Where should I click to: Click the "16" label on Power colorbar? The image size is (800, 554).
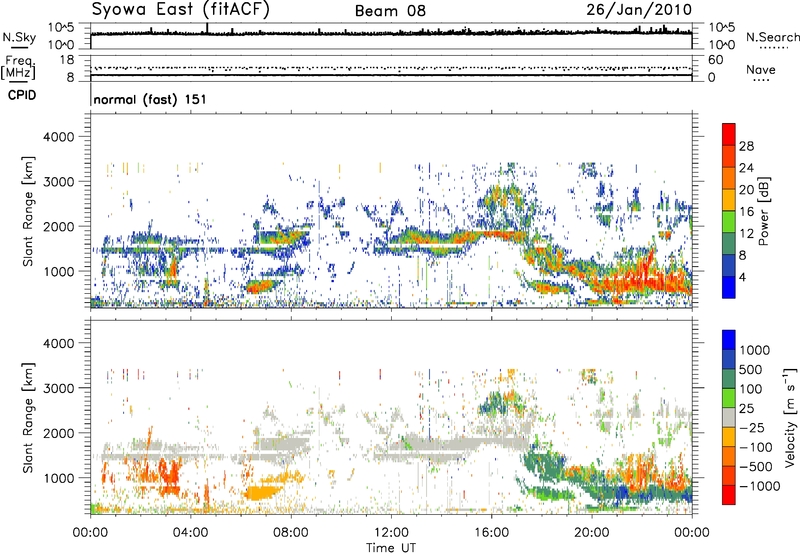pyautogui.click(x=746, y=212)
